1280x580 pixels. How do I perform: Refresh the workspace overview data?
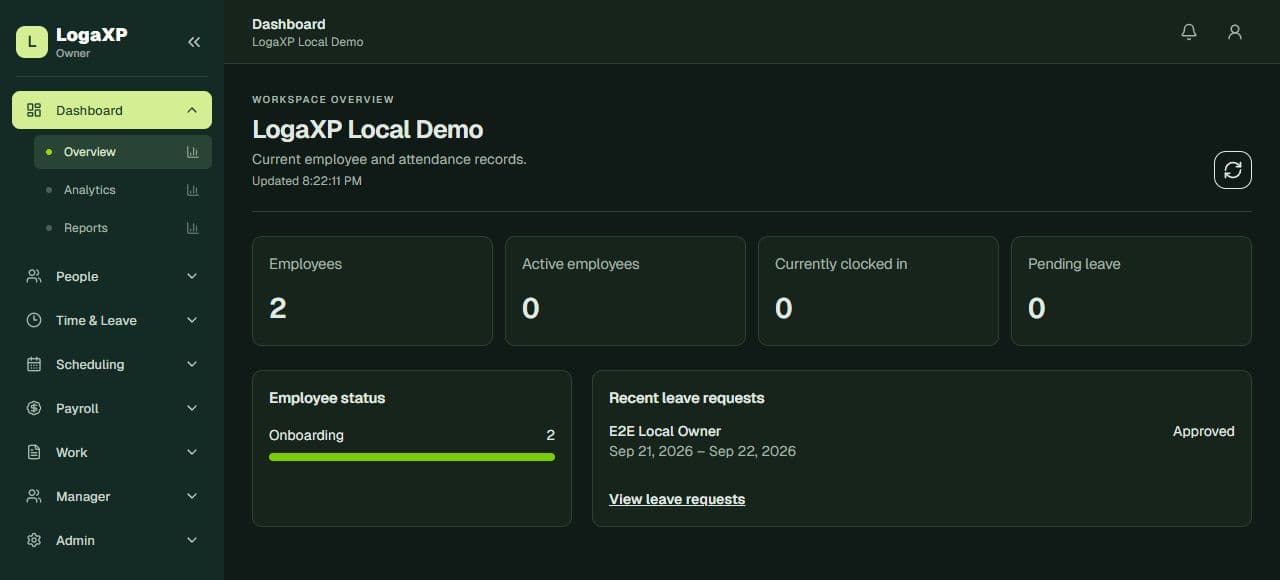click(1233, 170)
